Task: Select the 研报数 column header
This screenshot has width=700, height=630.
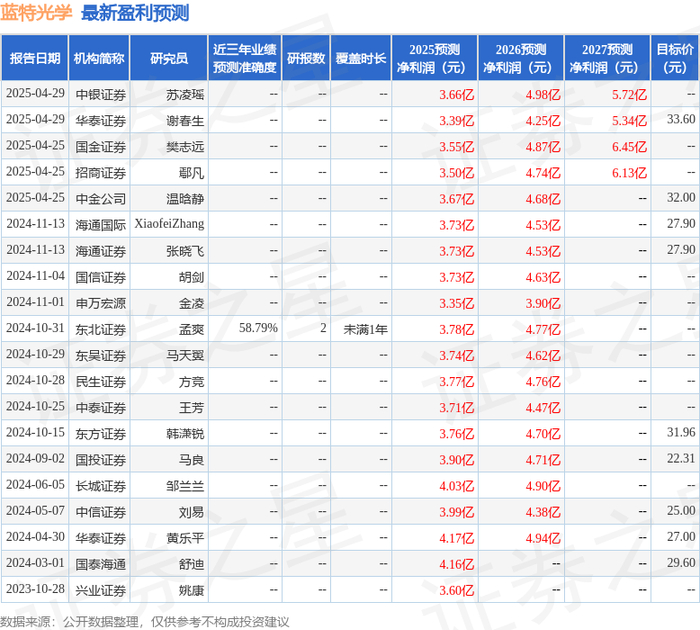Action: [x=306, y=58]
